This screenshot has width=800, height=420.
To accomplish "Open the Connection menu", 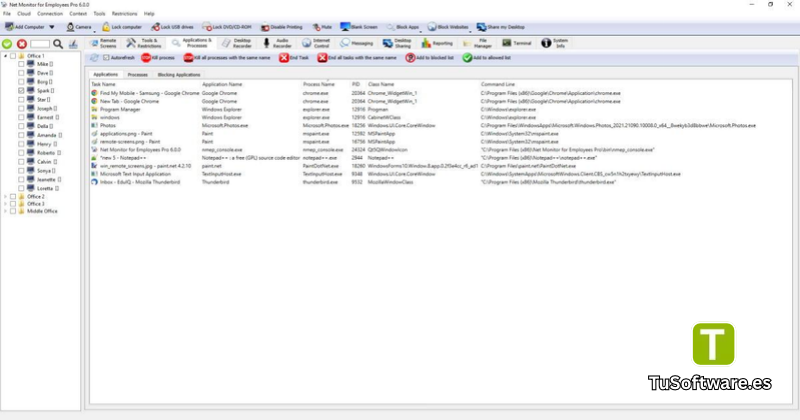I will 50,14.
